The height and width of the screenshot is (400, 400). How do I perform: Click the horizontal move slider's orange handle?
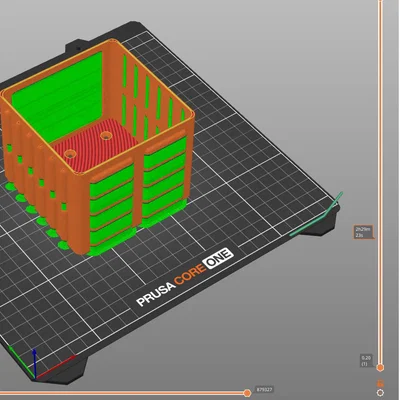[x=247, y=393]
